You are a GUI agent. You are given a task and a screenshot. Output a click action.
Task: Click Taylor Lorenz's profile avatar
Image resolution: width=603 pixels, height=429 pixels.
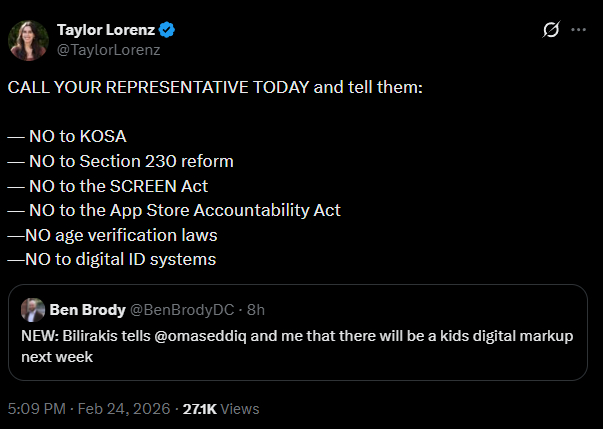[28, 39]
